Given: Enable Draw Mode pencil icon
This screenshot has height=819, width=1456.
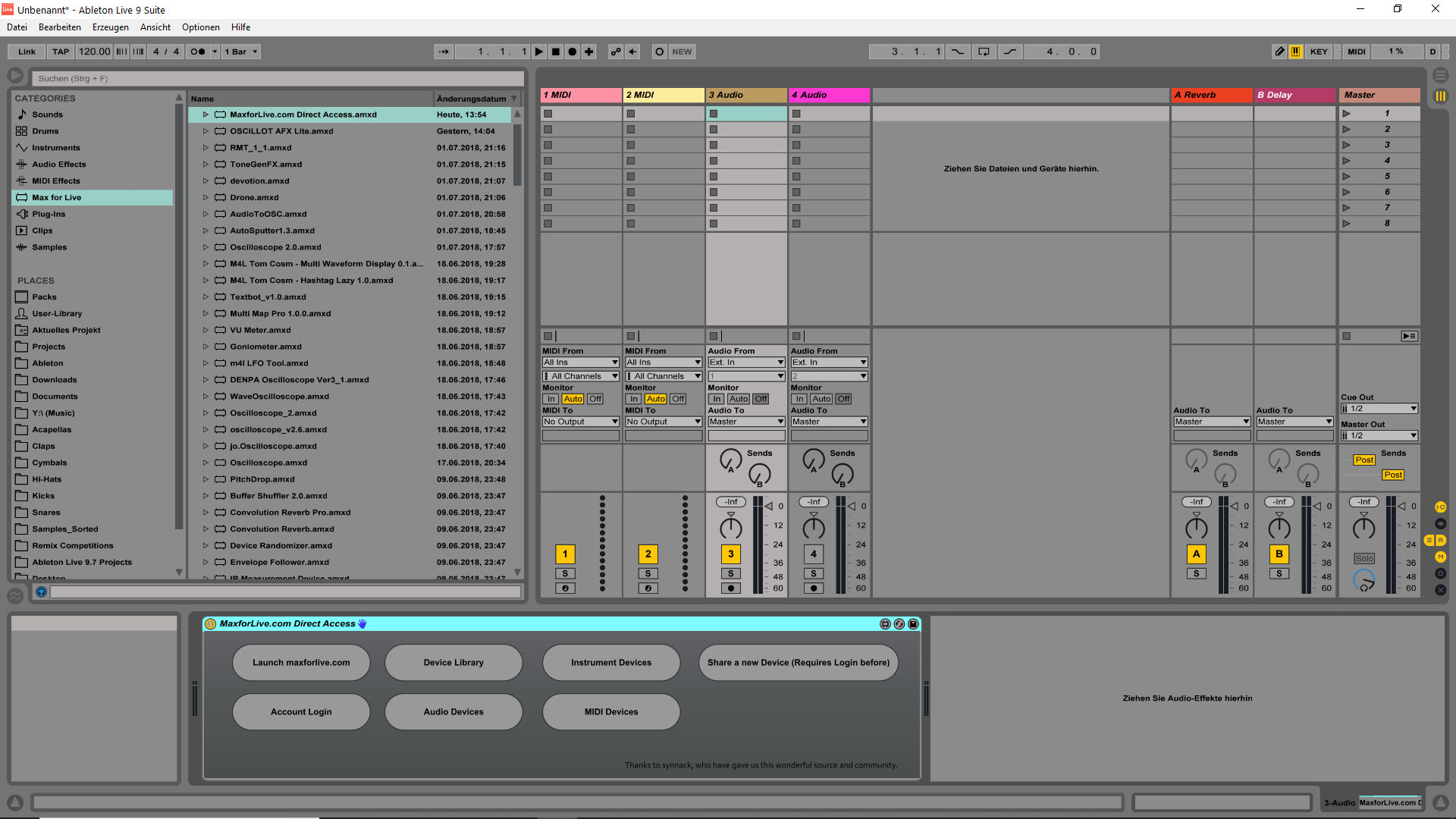Looking at the screenshot, I should 1279,52.
